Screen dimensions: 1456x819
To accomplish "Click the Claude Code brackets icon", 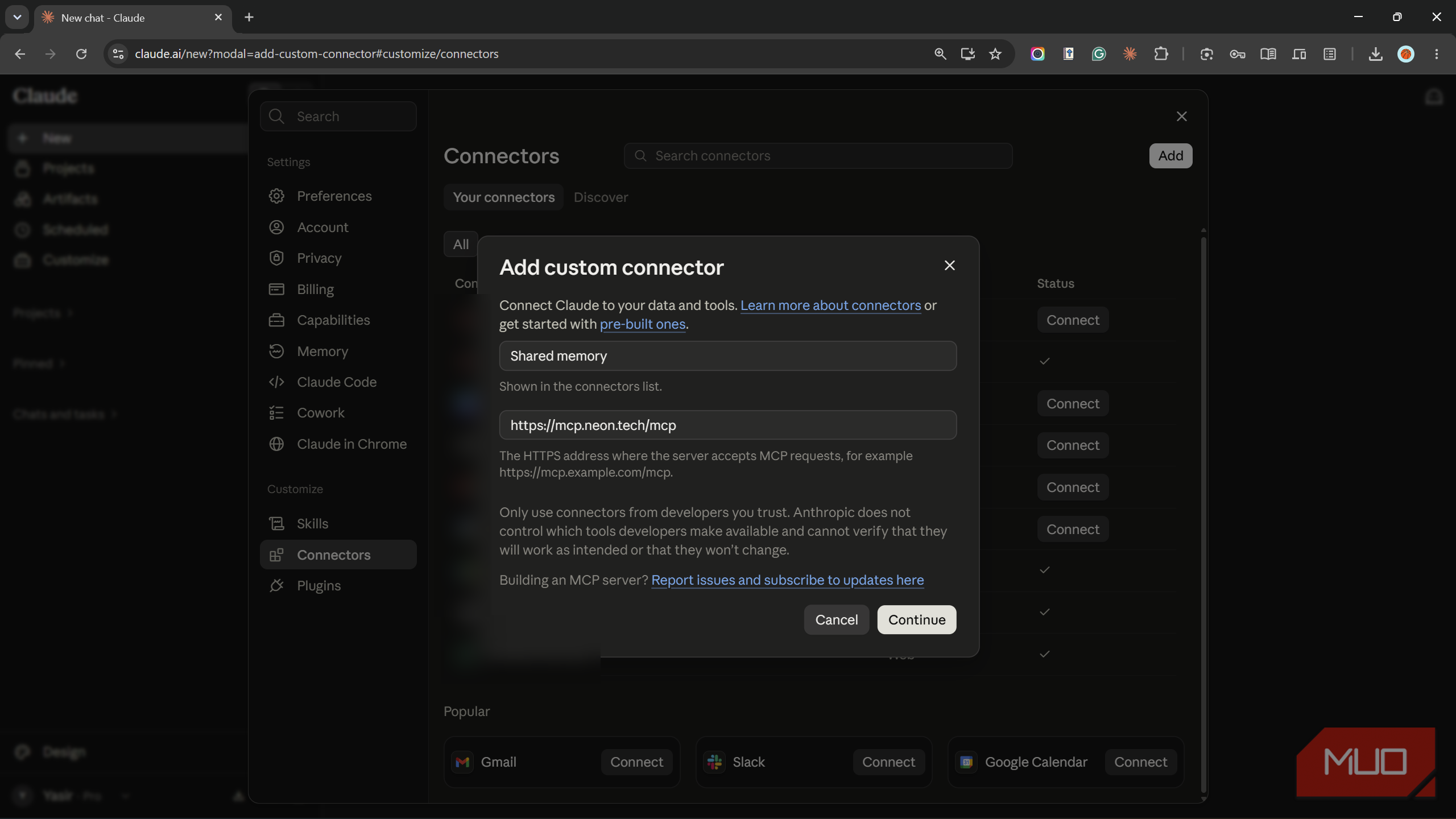I will 276,382.
